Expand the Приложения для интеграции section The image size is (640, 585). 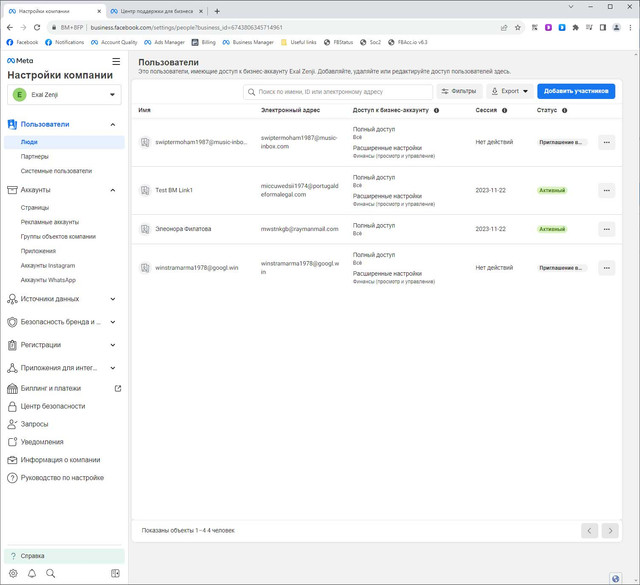(113, 368)
